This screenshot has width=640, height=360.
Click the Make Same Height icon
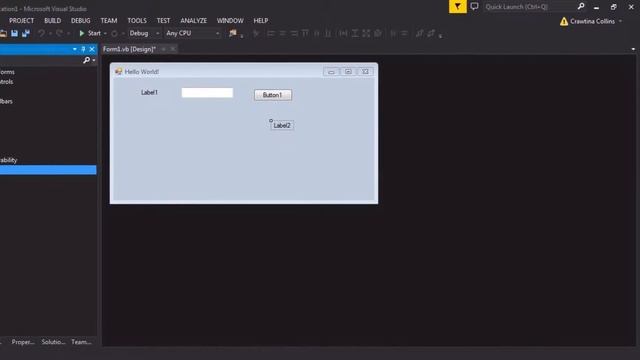355,33
